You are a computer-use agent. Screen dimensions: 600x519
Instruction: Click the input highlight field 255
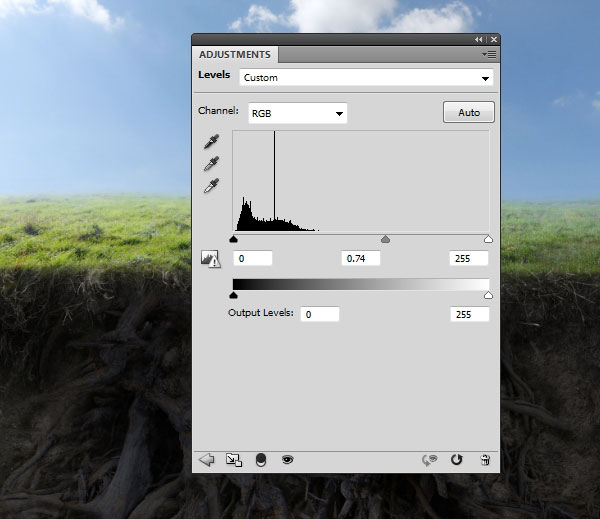tap(469, 258)
